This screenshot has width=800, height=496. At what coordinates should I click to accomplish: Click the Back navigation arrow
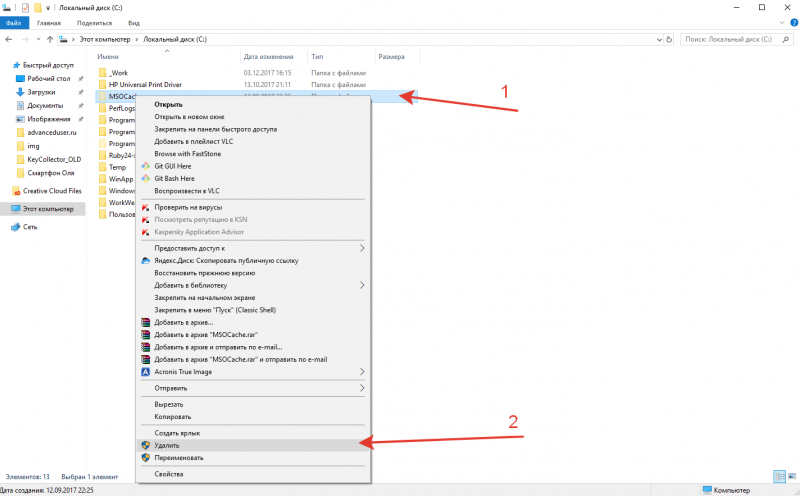point(9,39)
